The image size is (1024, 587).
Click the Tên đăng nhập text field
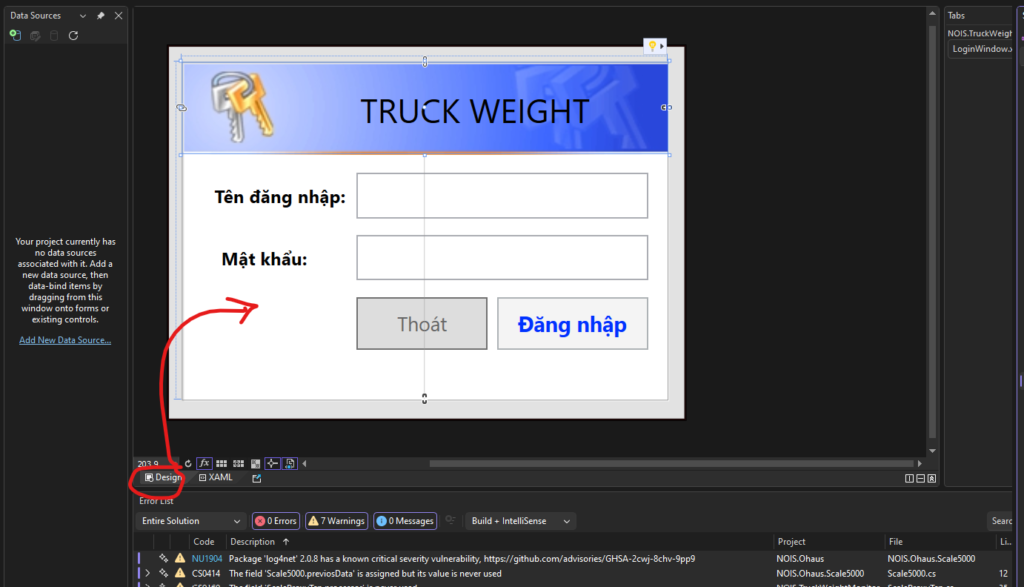(502, 196)
